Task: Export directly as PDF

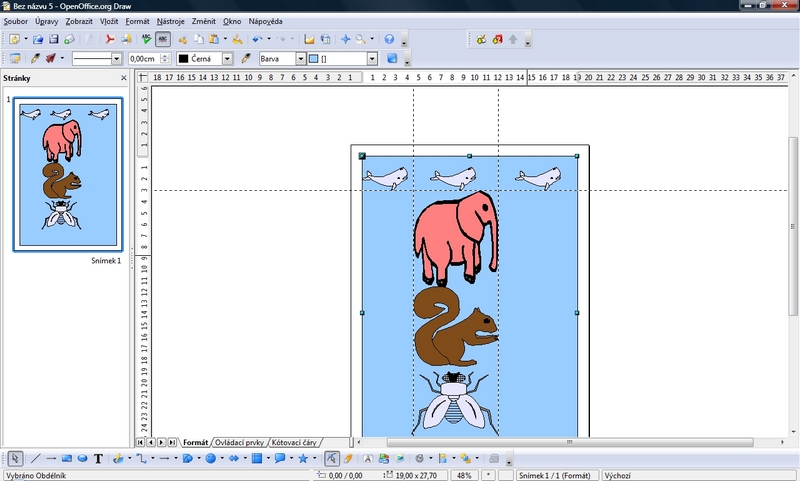Action: [x=112, y=40]
